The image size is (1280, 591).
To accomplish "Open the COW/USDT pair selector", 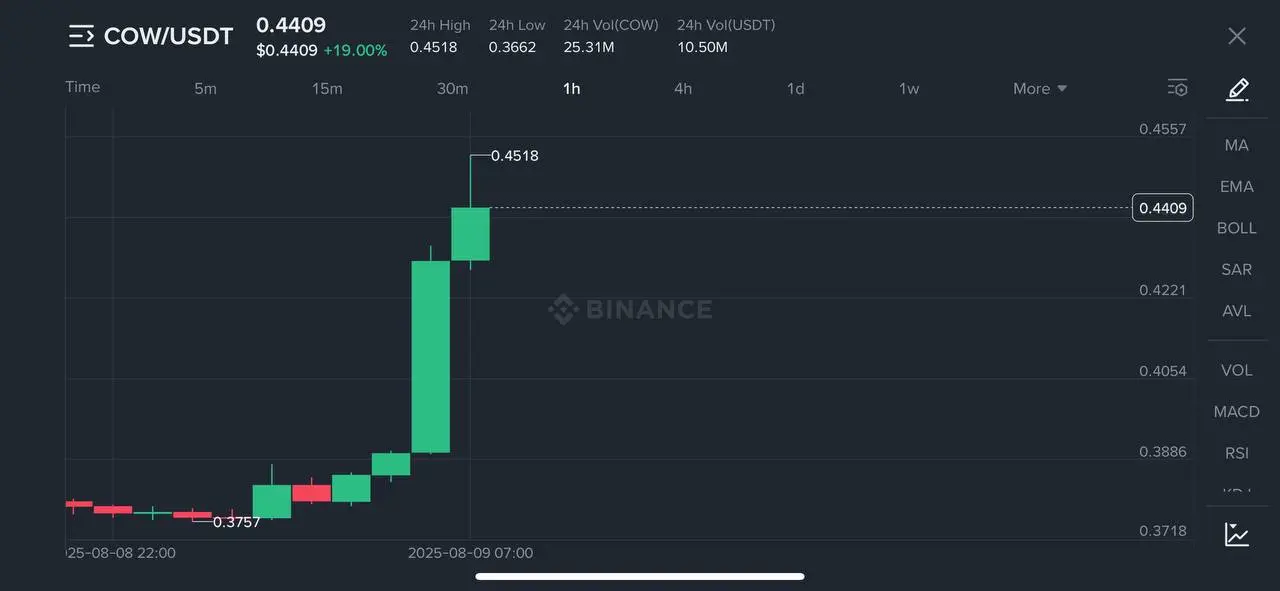I will pyautogui.click(x=168, y=37).
